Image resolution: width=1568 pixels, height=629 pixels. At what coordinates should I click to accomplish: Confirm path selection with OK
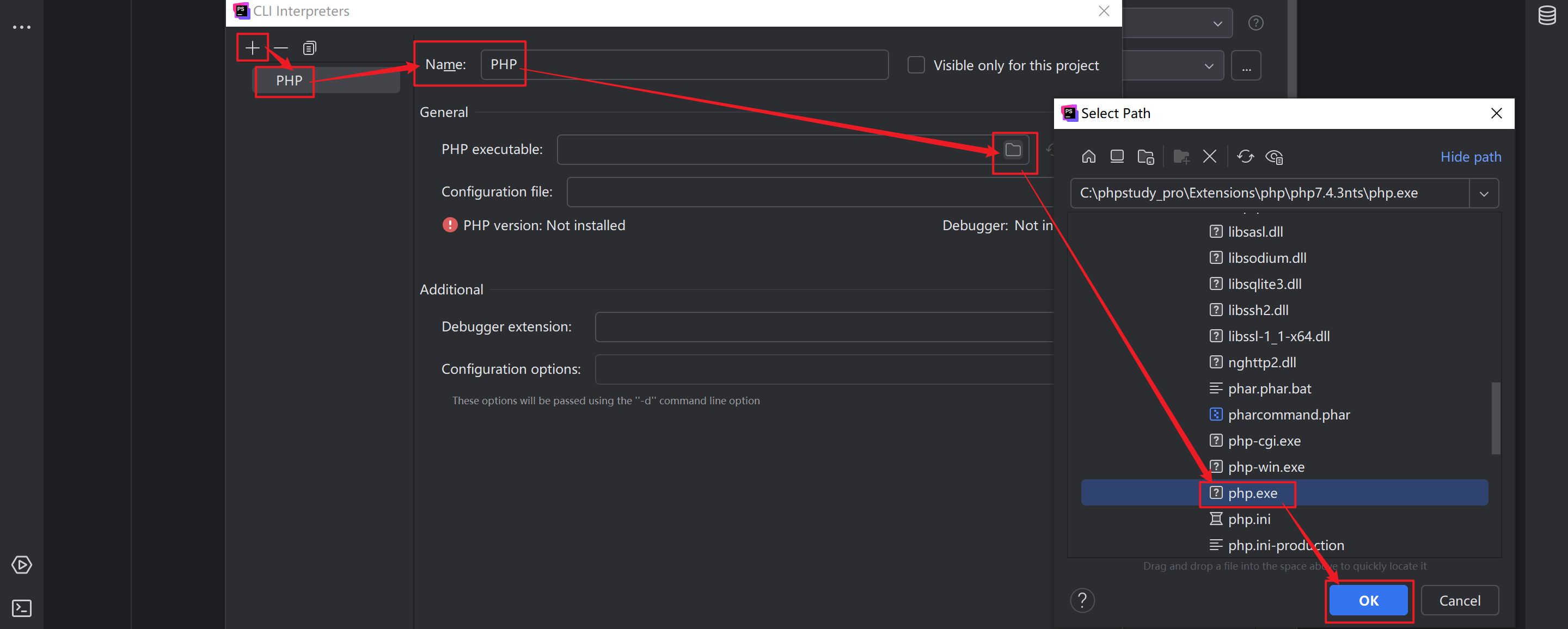click(x=1368, y=600)
